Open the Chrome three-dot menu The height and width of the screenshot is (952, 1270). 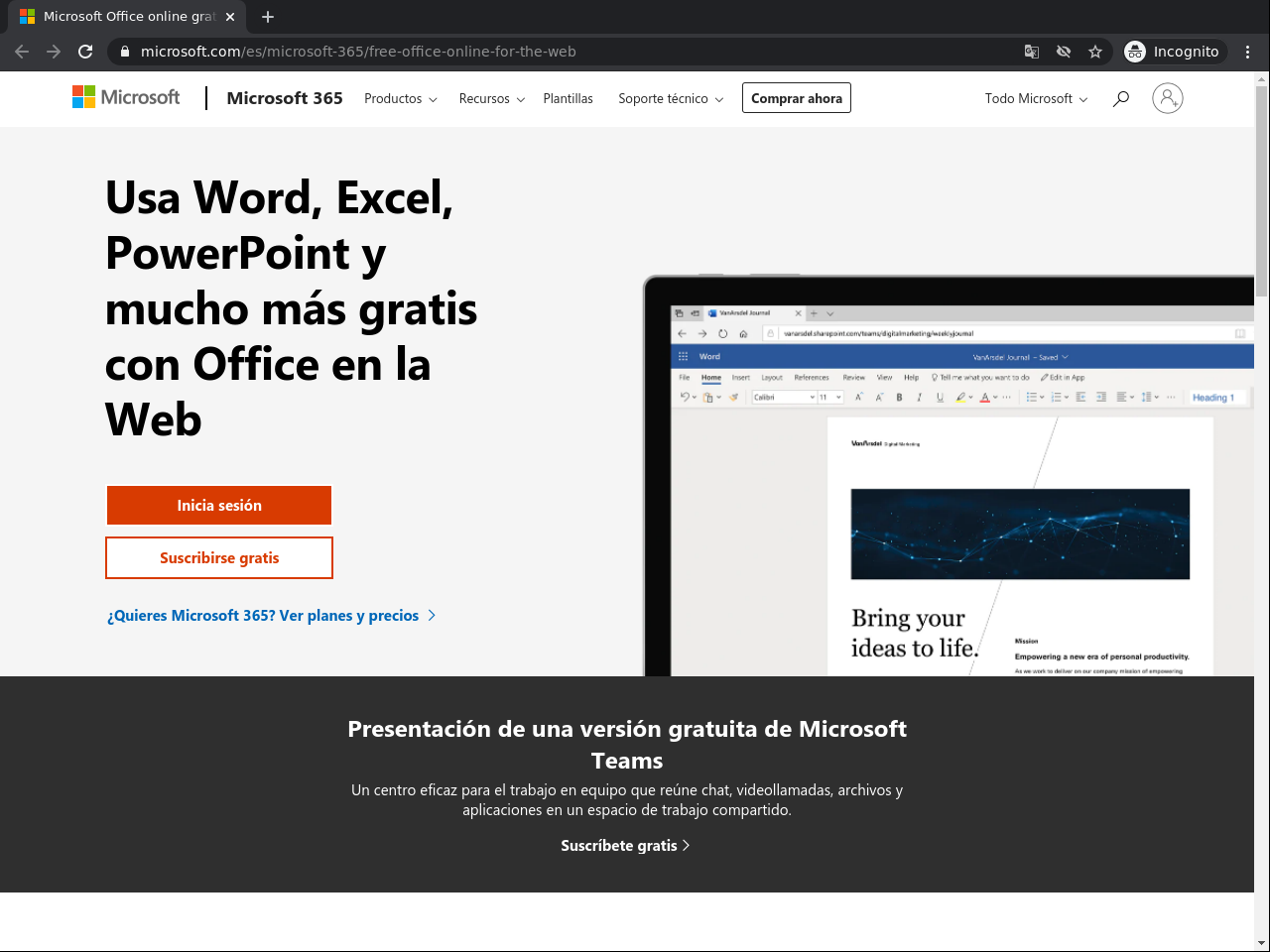pyautogui.click(x=1248, y=52)
